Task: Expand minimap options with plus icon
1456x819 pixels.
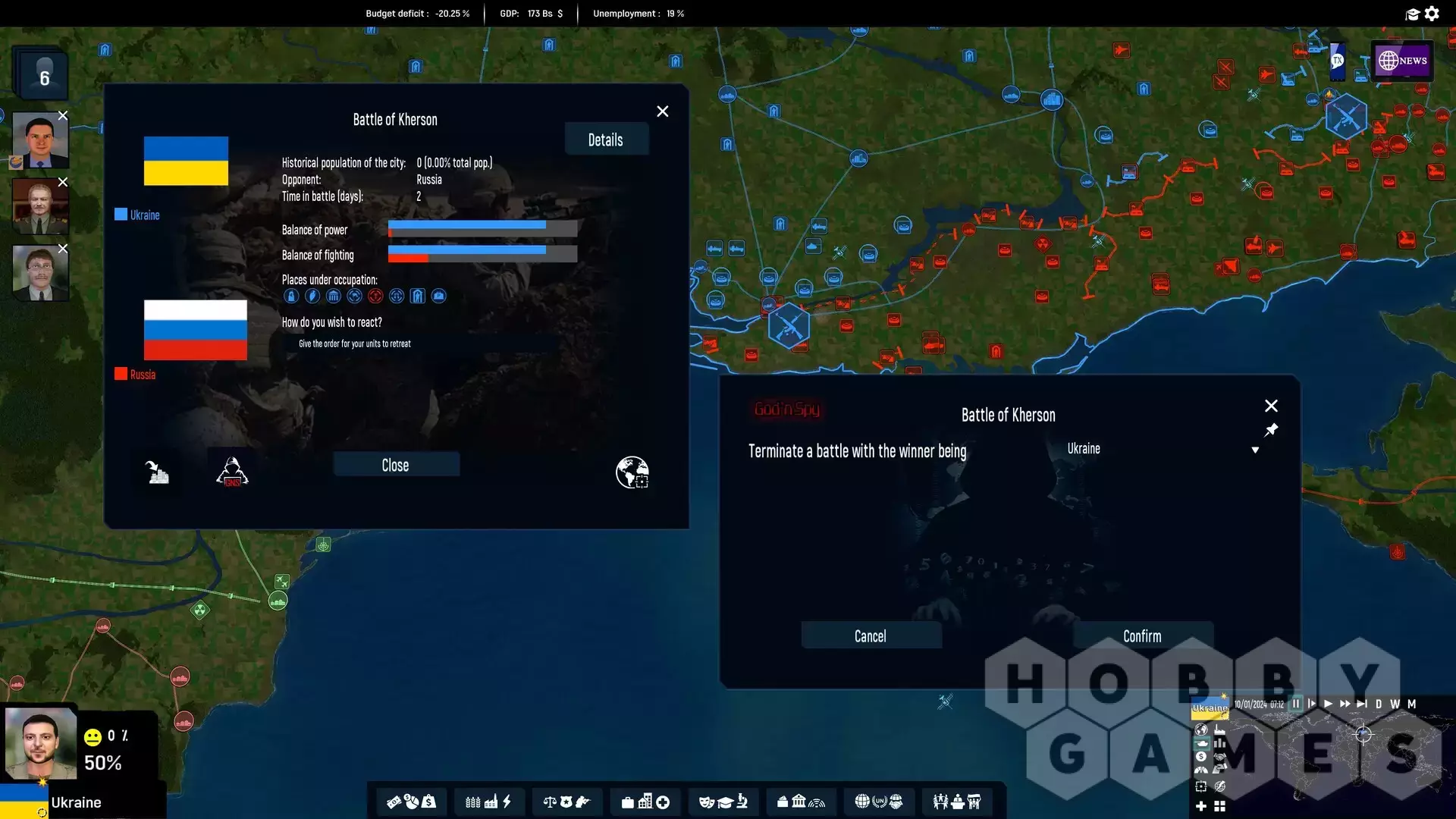Action: [x=1201, y=806]
